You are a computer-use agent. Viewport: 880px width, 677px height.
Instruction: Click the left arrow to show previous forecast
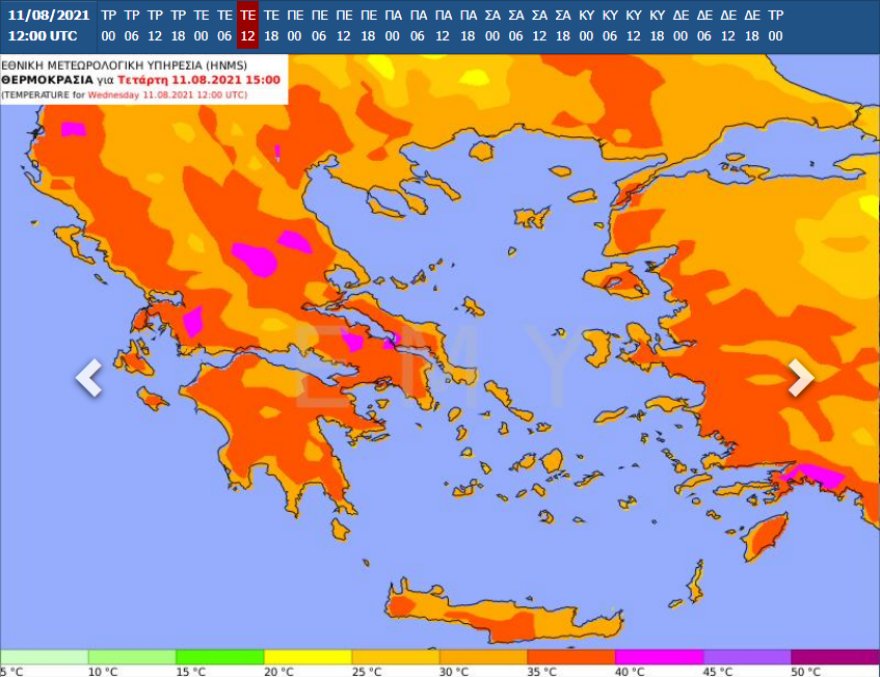coord(89,378)
